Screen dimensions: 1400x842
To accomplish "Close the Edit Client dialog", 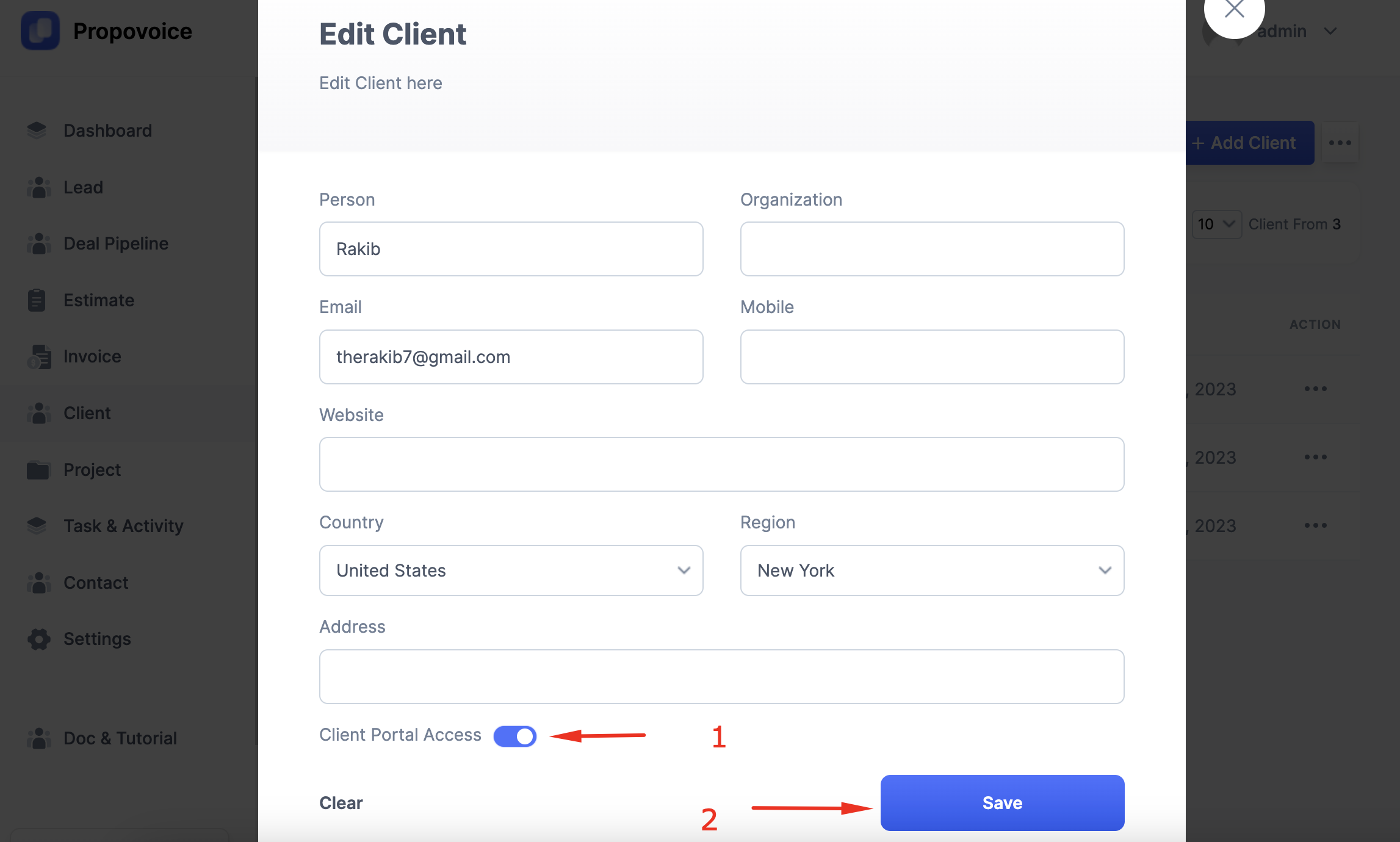I will (x=1234, y=10).
